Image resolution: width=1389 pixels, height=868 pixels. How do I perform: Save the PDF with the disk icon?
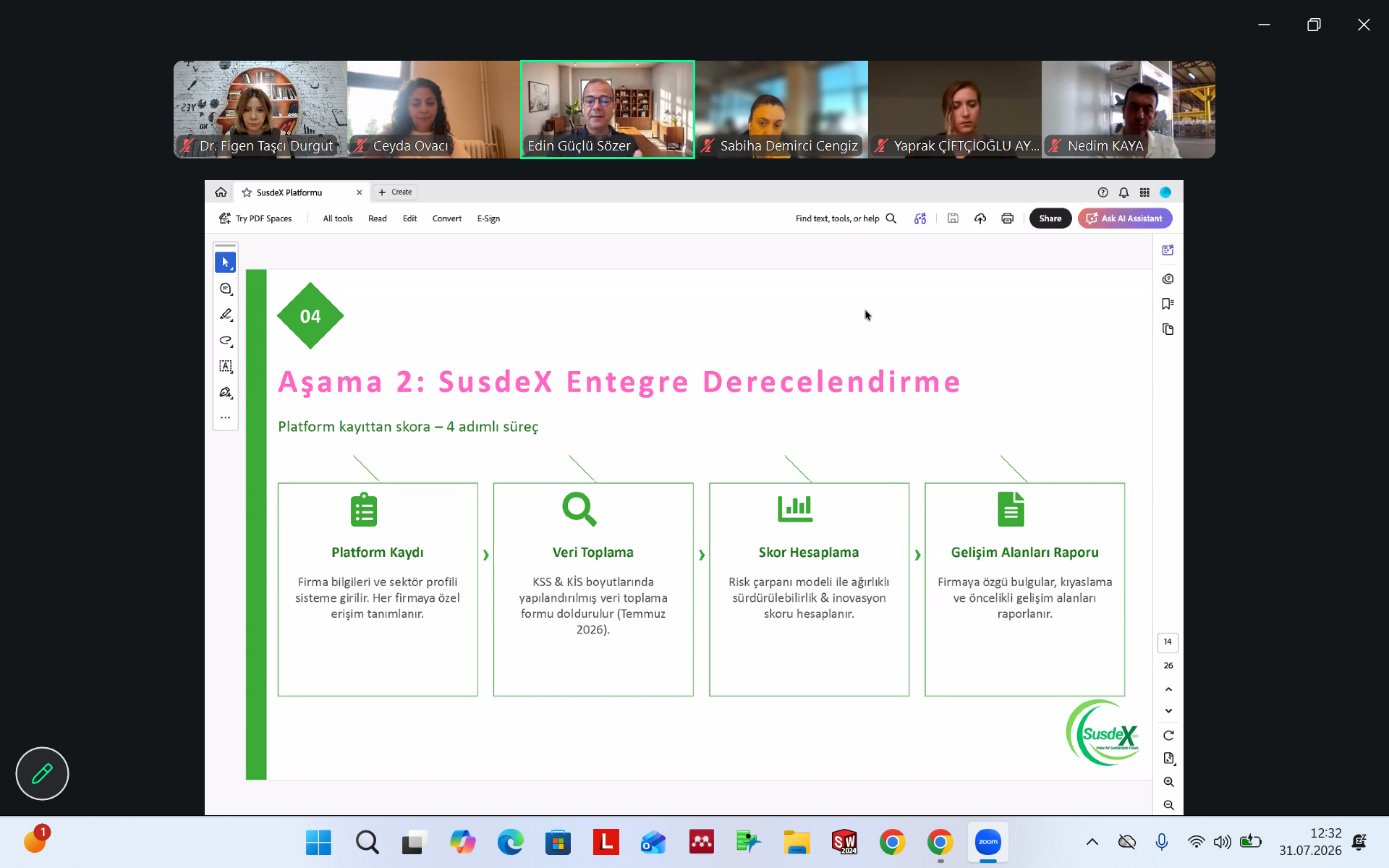[953, 218]
